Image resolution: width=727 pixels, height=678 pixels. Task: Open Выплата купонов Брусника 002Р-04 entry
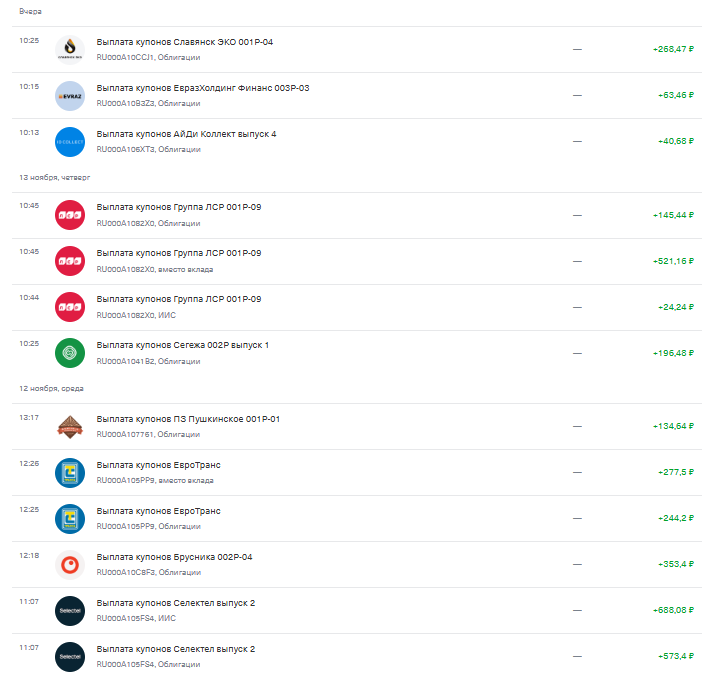click(x=174, y=557)
